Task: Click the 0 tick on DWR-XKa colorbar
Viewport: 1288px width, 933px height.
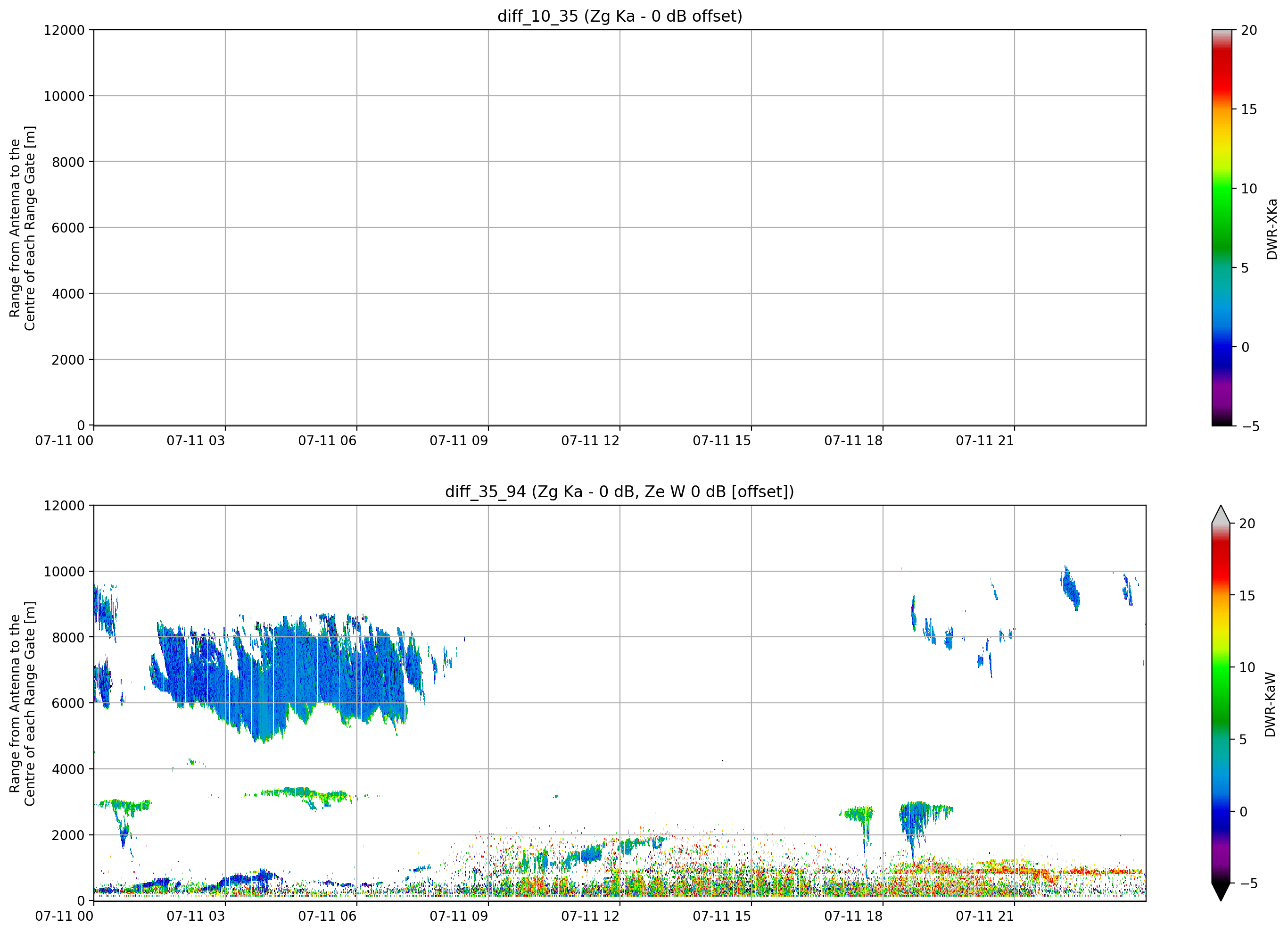Action: (x=1245, y=347)
